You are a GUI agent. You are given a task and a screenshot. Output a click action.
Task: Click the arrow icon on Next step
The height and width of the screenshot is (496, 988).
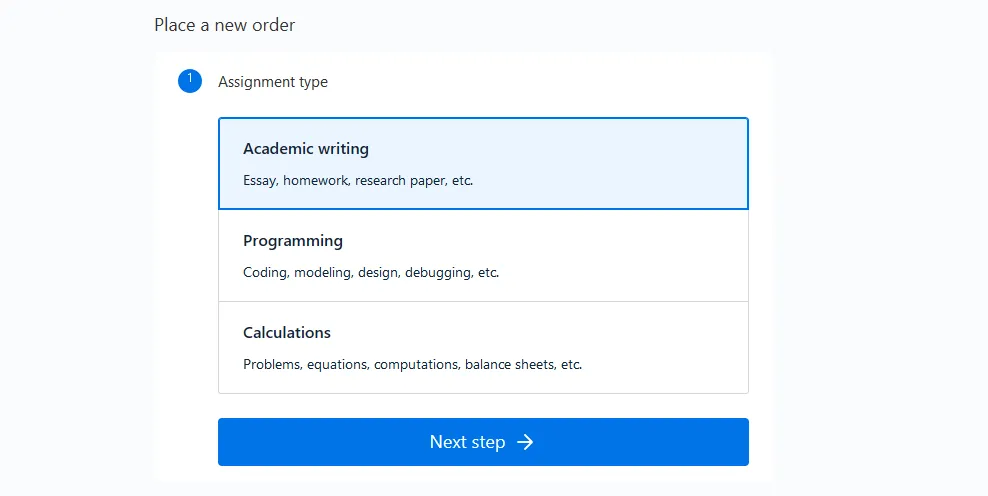coord(525,442)
